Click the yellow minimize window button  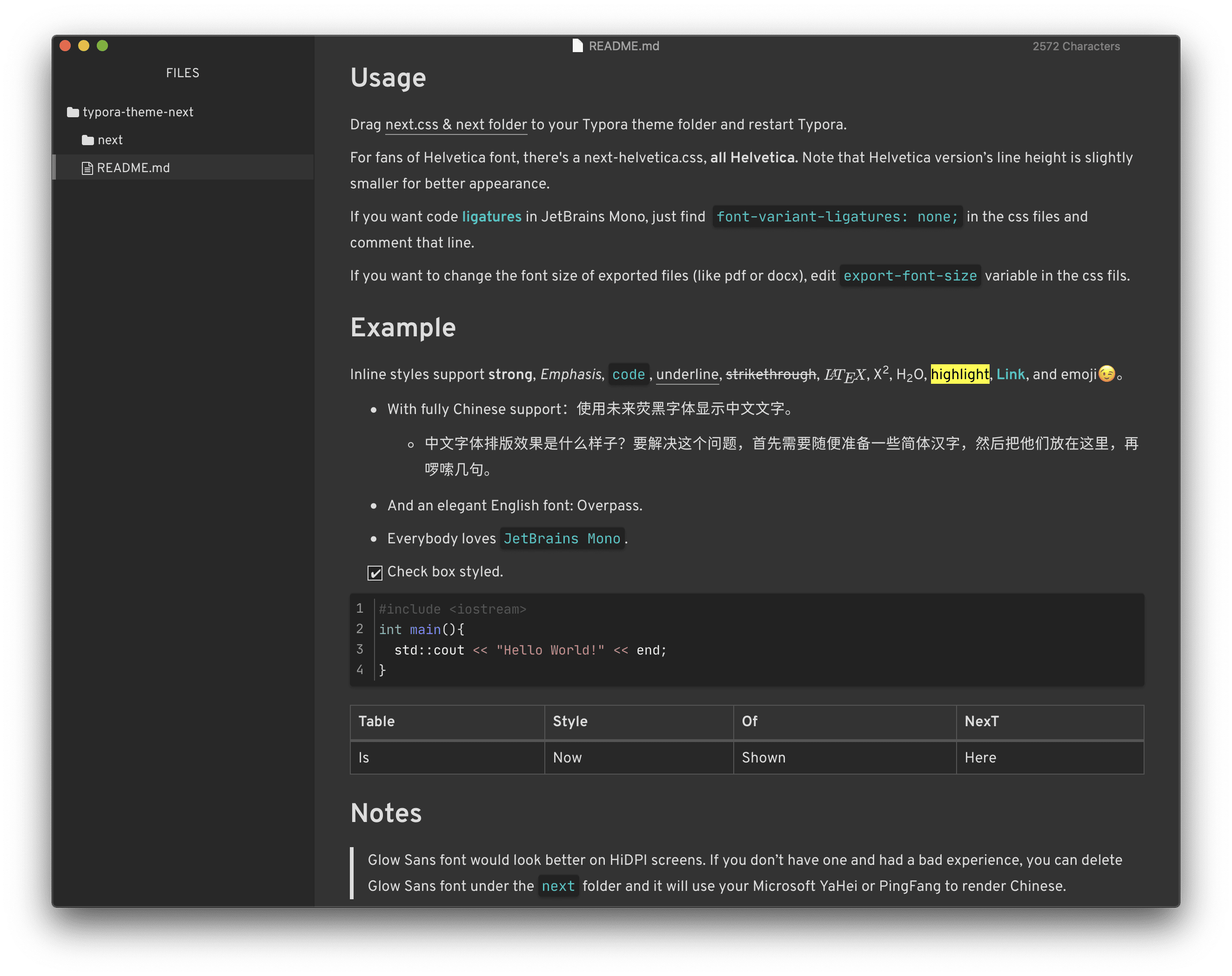(x=83, y=46)
